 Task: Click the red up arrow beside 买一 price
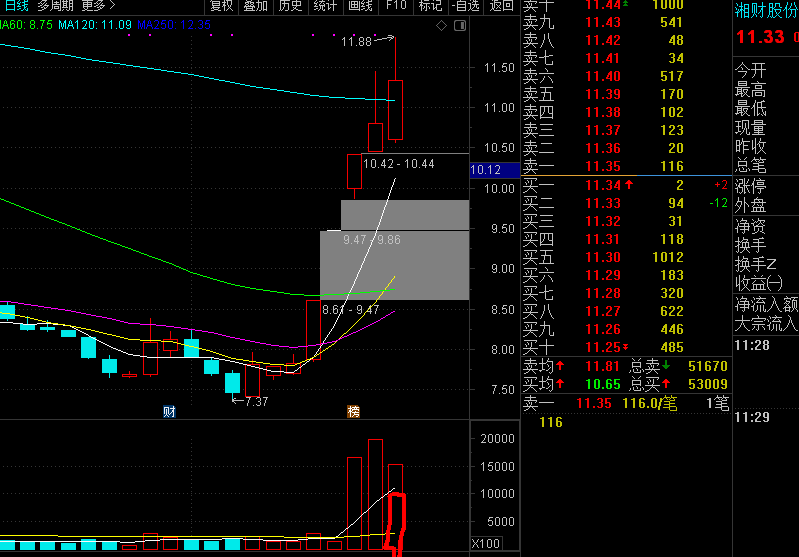click(x=629, y=184)
